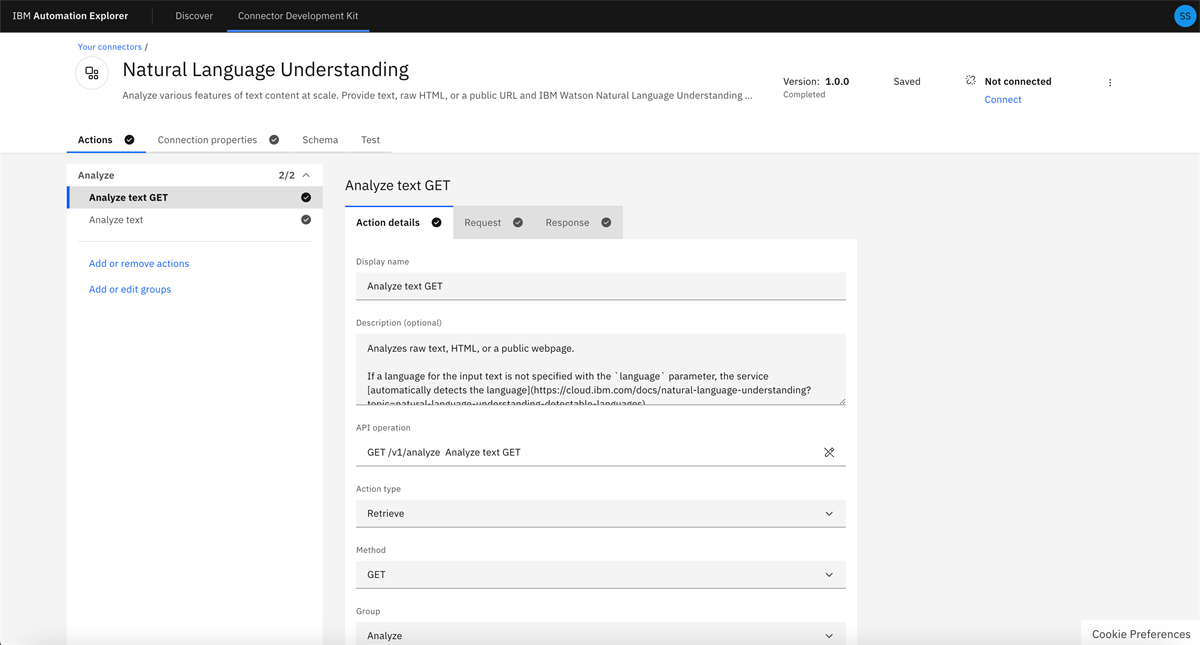Click Add or edit groups link

(130, 290)
